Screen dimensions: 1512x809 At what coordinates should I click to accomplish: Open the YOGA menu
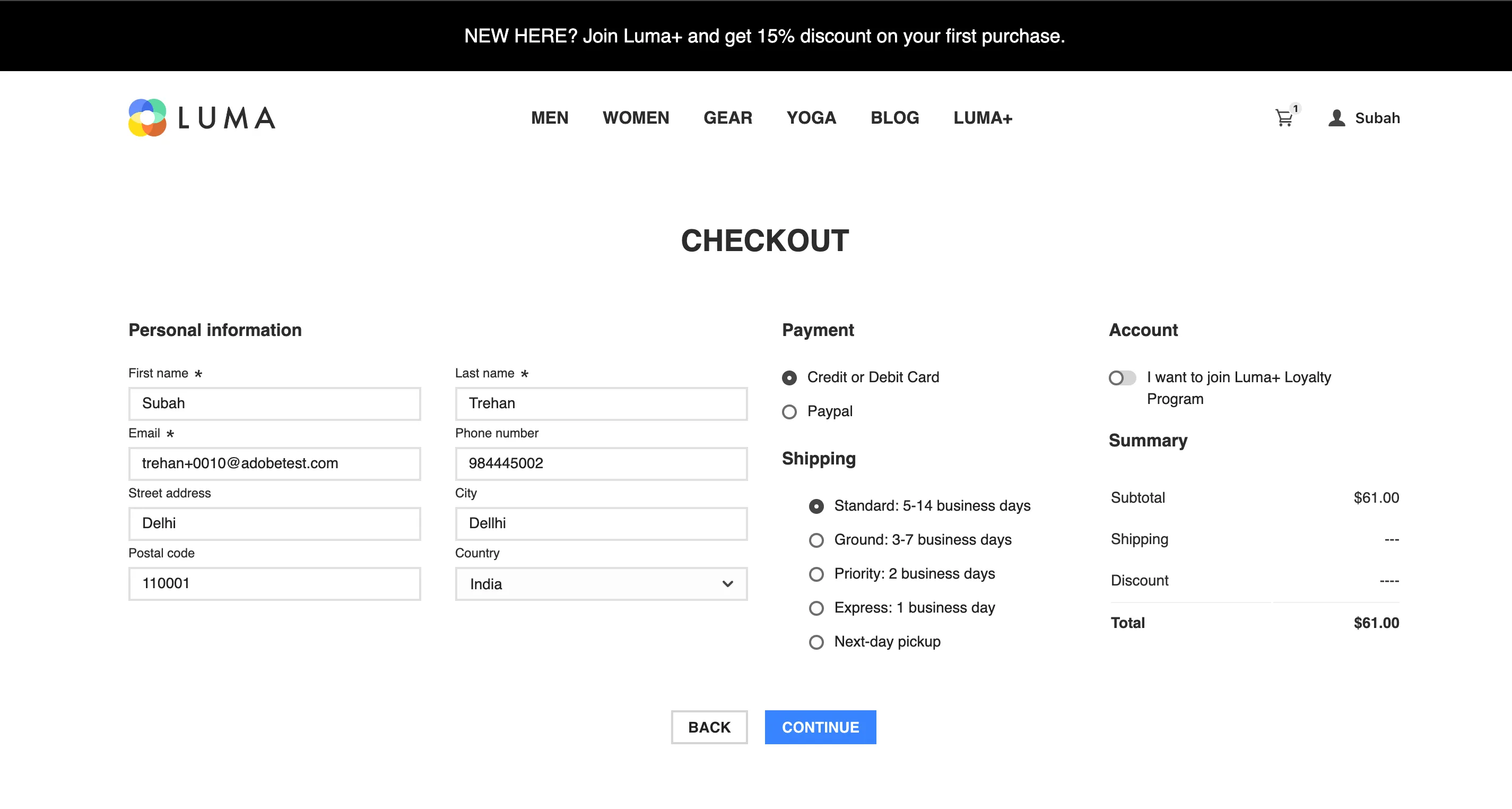tap(811, 118)
